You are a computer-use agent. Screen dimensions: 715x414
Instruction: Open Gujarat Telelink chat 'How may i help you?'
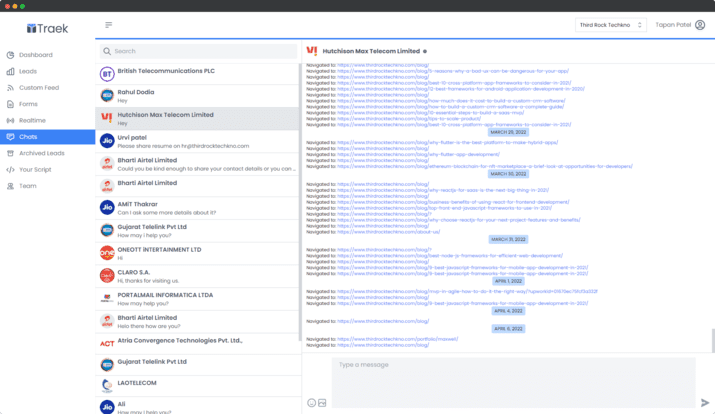tap(197, 231)
